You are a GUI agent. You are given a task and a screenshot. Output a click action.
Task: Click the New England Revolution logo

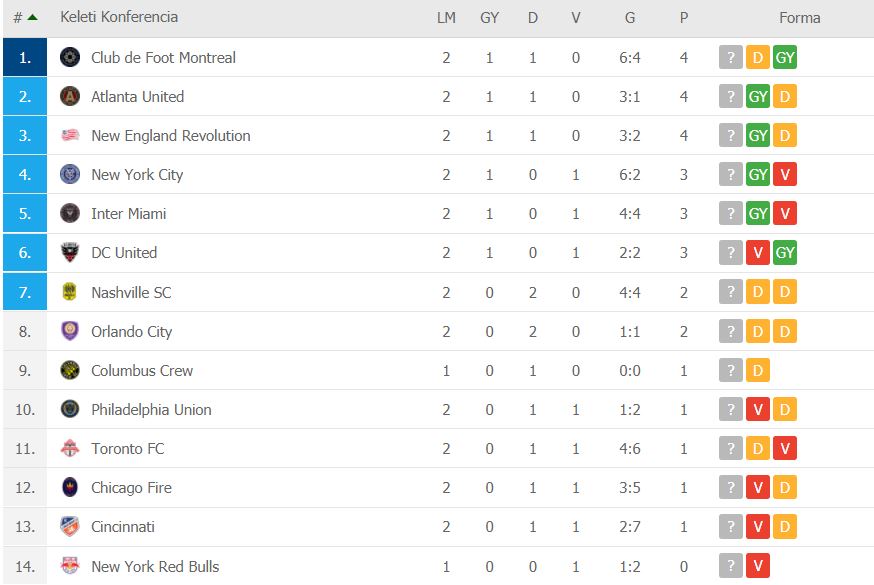point(70,135)
